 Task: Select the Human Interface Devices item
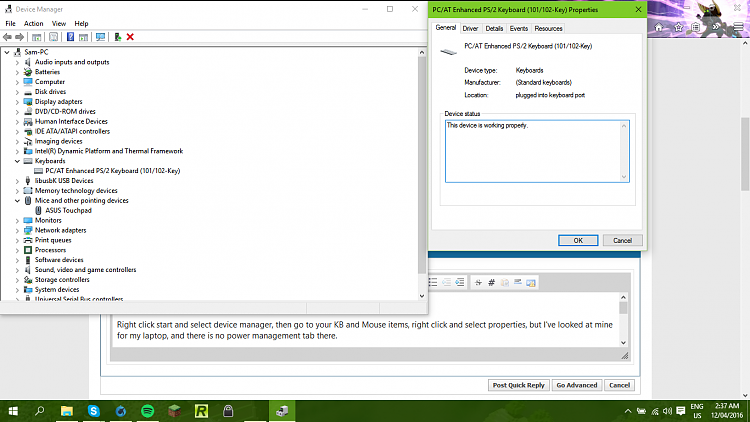point(71,122)
